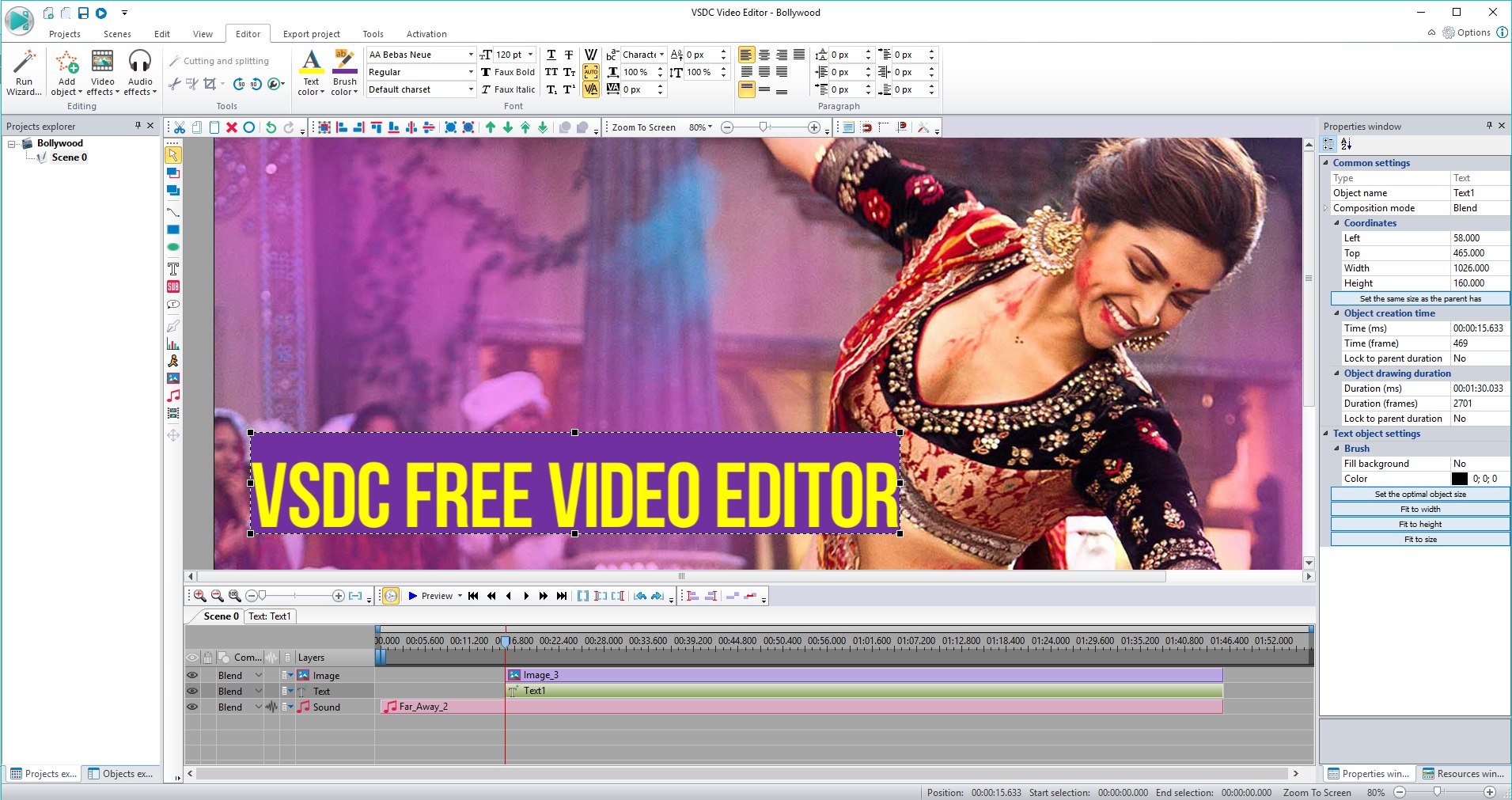The height and width of the screenshot is (800, 1512).
Task: Click Set the optimal object size button
Action: [x=1420, y=494]
